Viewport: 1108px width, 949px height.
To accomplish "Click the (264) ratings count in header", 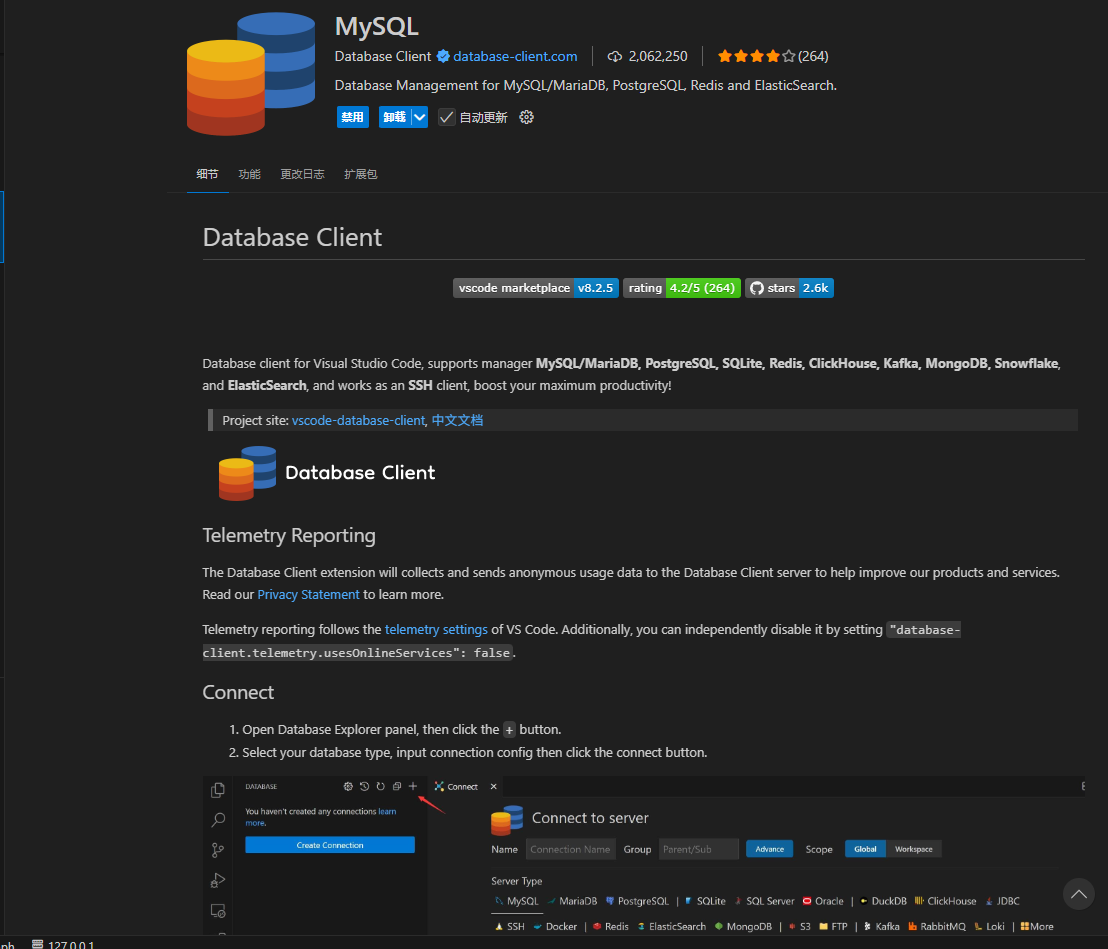I will (813, 57).
